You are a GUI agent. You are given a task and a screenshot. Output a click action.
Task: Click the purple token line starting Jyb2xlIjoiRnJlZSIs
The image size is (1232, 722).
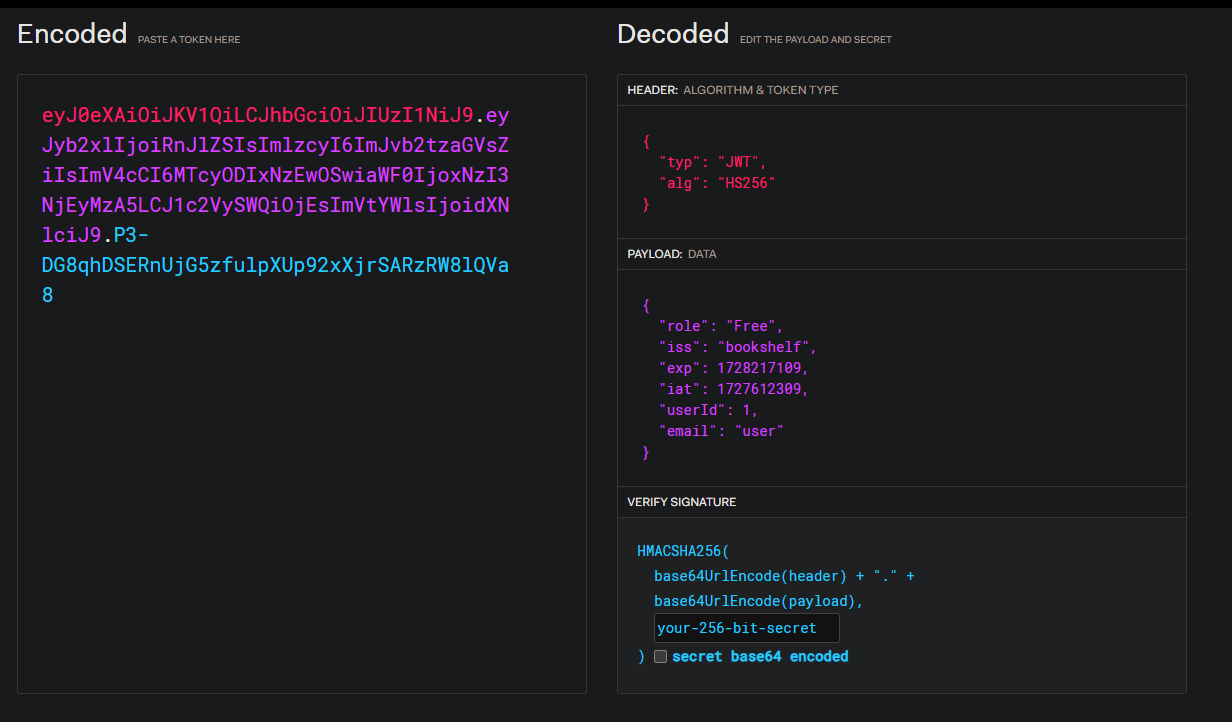[x=276, y=145]
